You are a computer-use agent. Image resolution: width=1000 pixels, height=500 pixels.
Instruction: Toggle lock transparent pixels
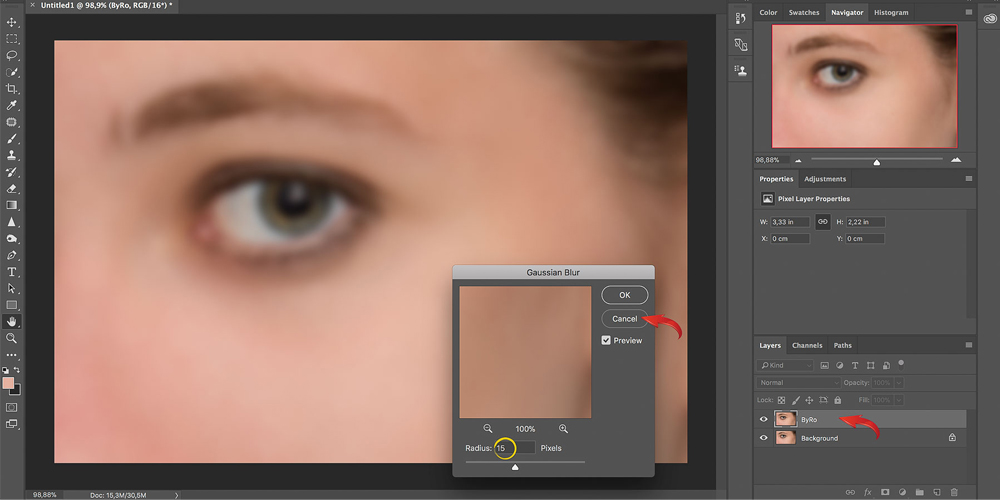(781, 400)
